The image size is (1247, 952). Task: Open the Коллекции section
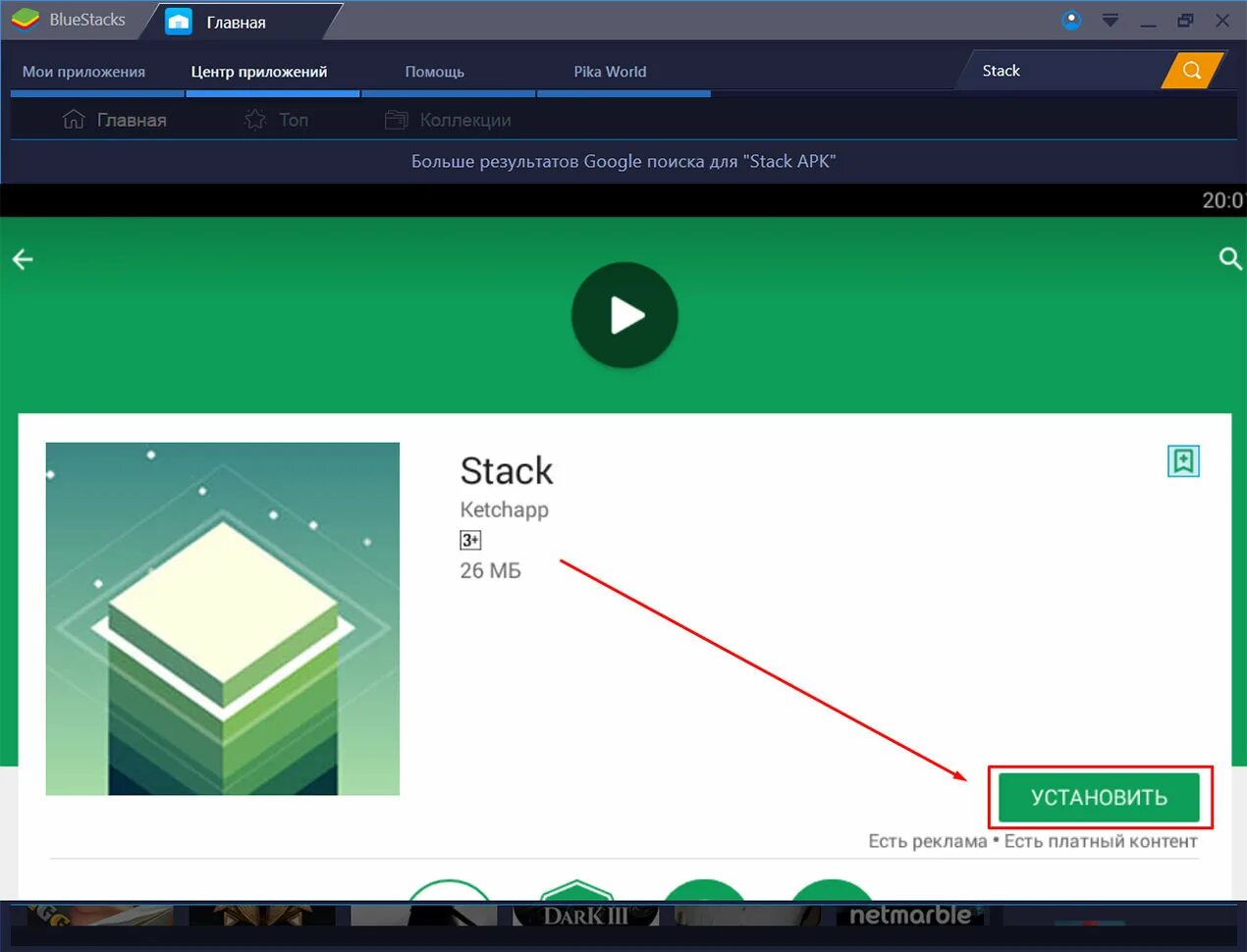coord(448,120)
